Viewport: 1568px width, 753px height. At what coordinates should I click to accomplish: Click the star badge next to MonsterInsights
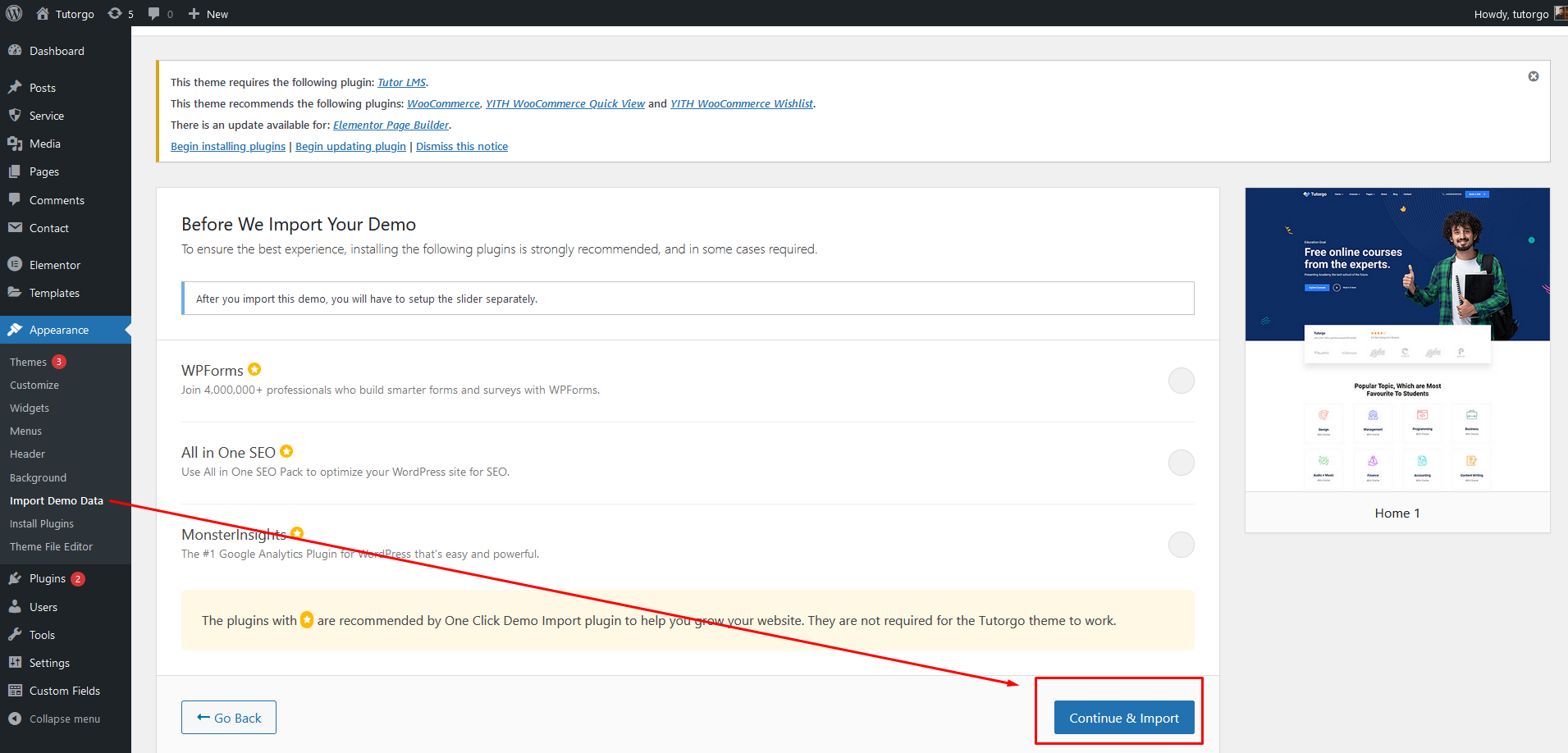[297, 533]
